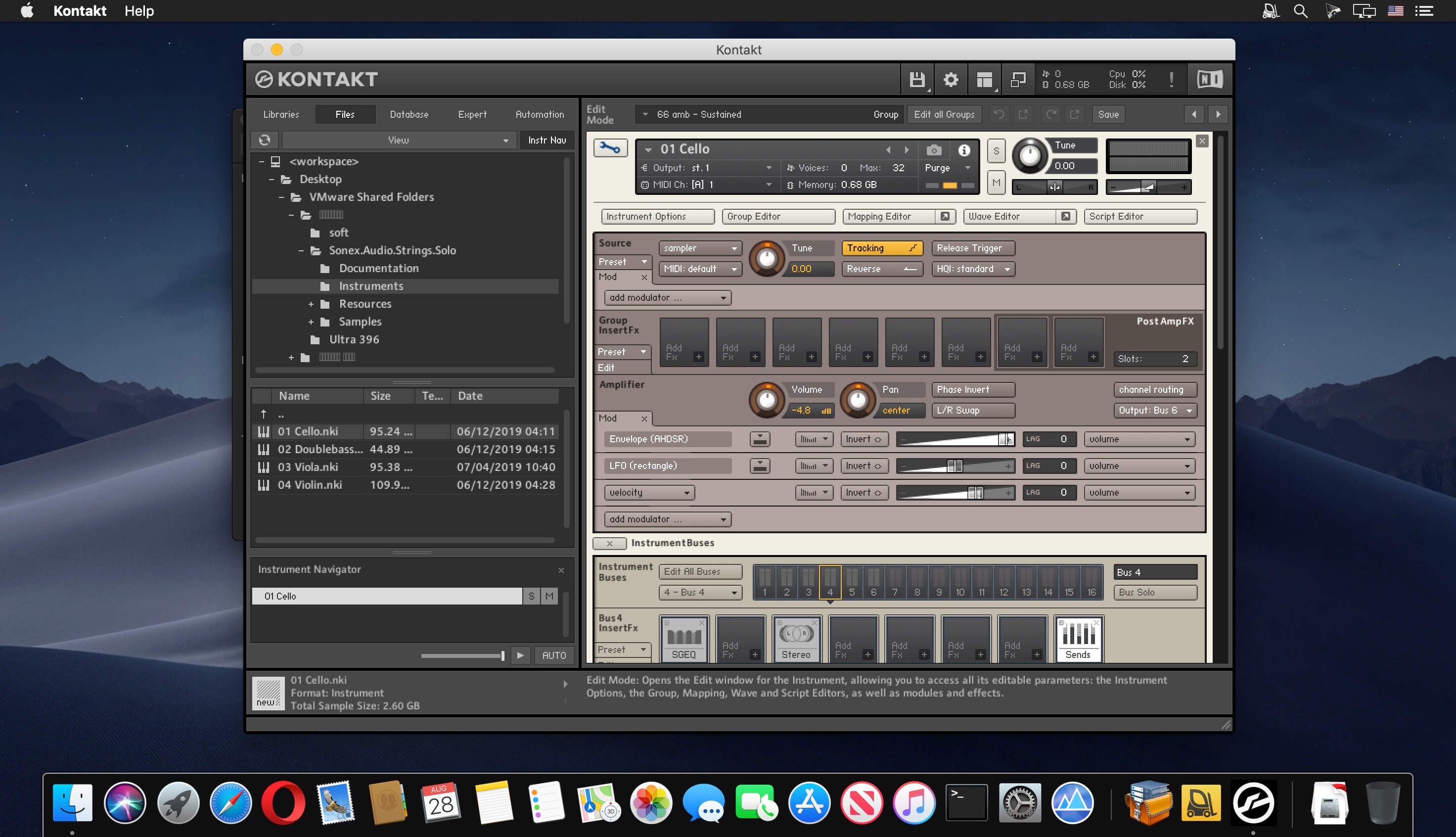Open Finder from the dock
Viewport: 1456px width, 837px height.
(72, 802)
